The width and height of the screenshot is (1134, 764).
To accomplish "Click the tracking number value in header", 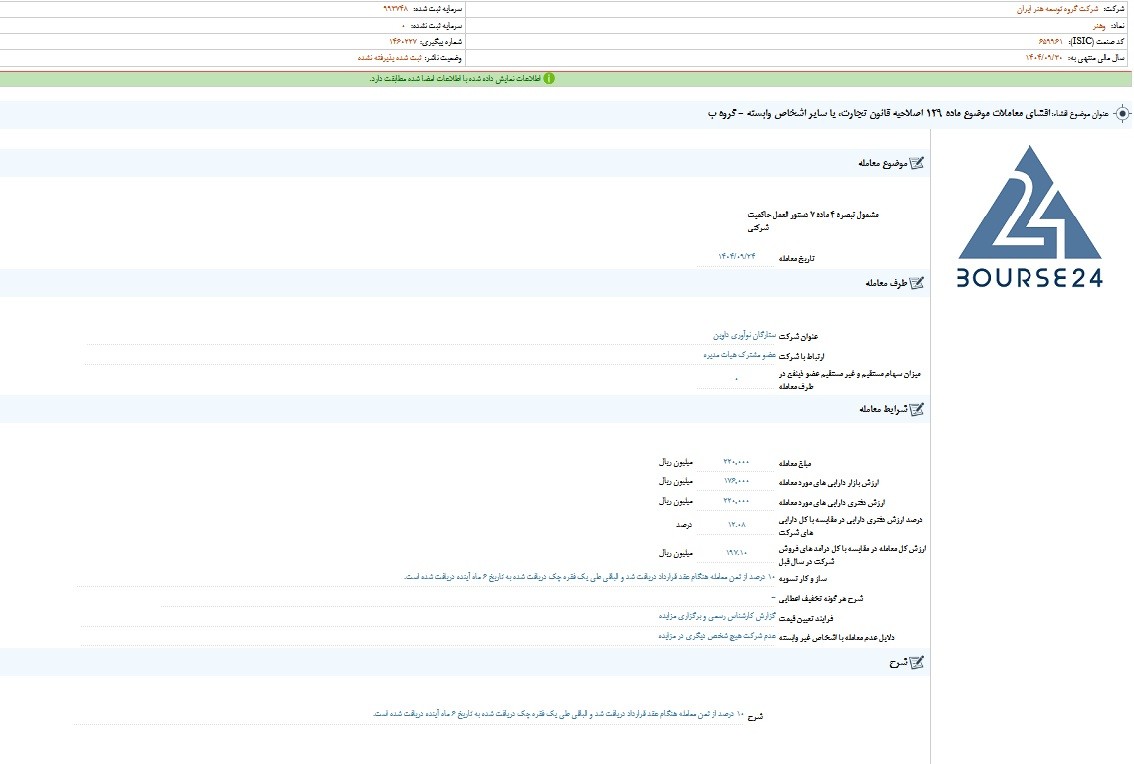I will click(x=403, y=41).
